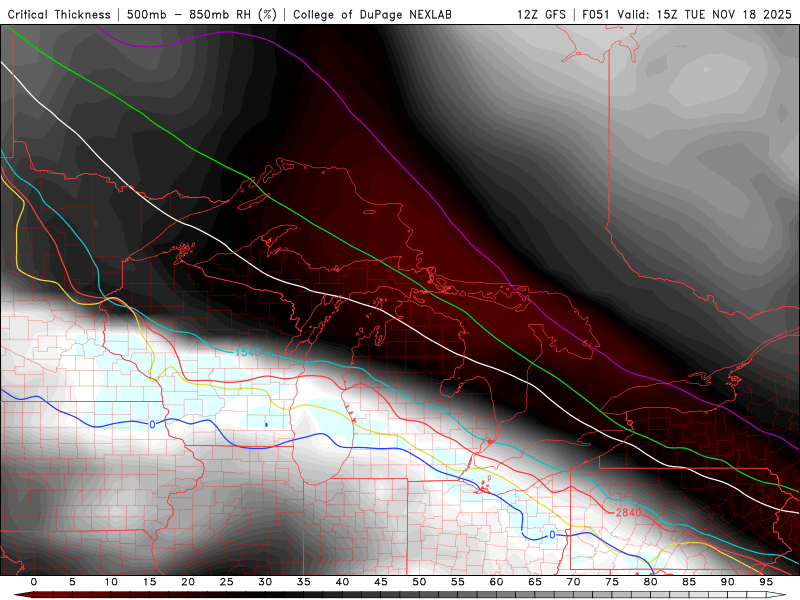Viewport: 800px width, 600px height.
Task: Click blue "0" contour label near Iowa border
Action: [152, 424]
